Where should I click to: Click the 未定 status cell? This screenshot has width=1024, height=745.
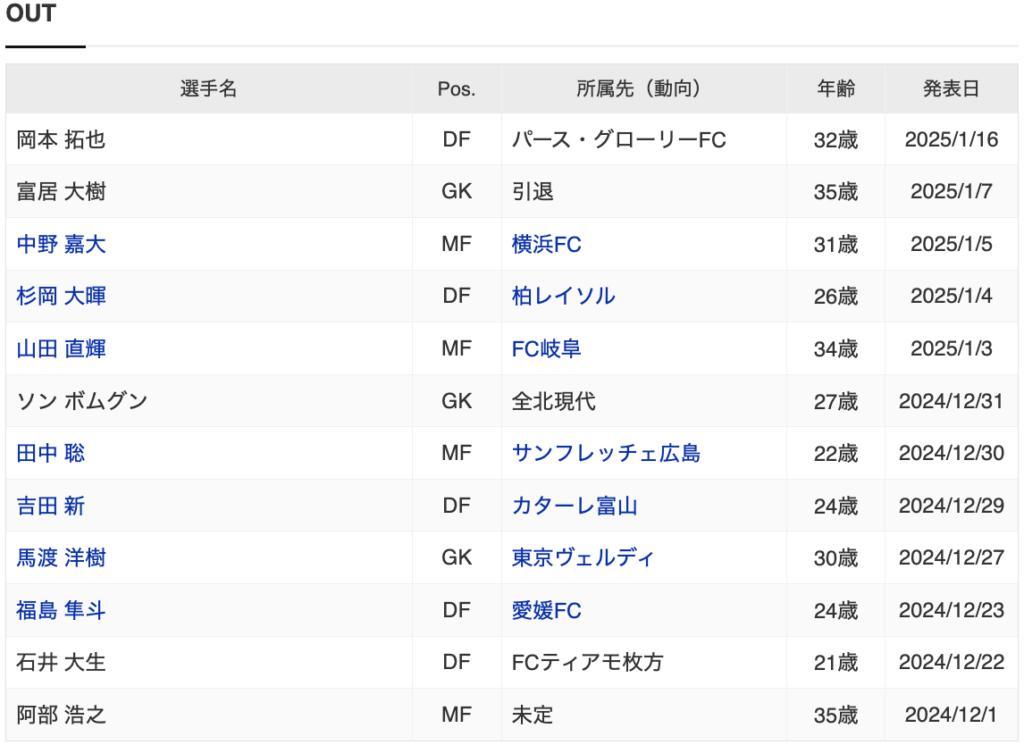point(533,715)
